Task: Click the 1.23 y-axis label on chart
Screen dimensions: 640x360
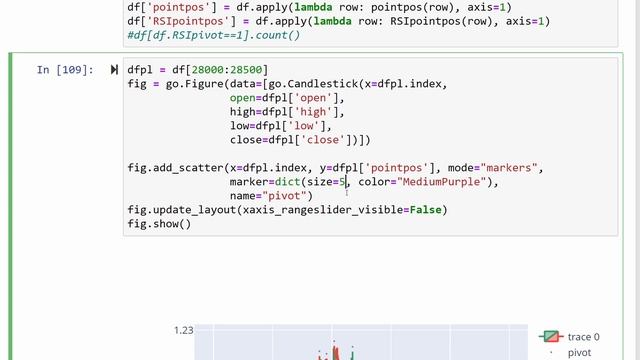Action: [183, 330]
